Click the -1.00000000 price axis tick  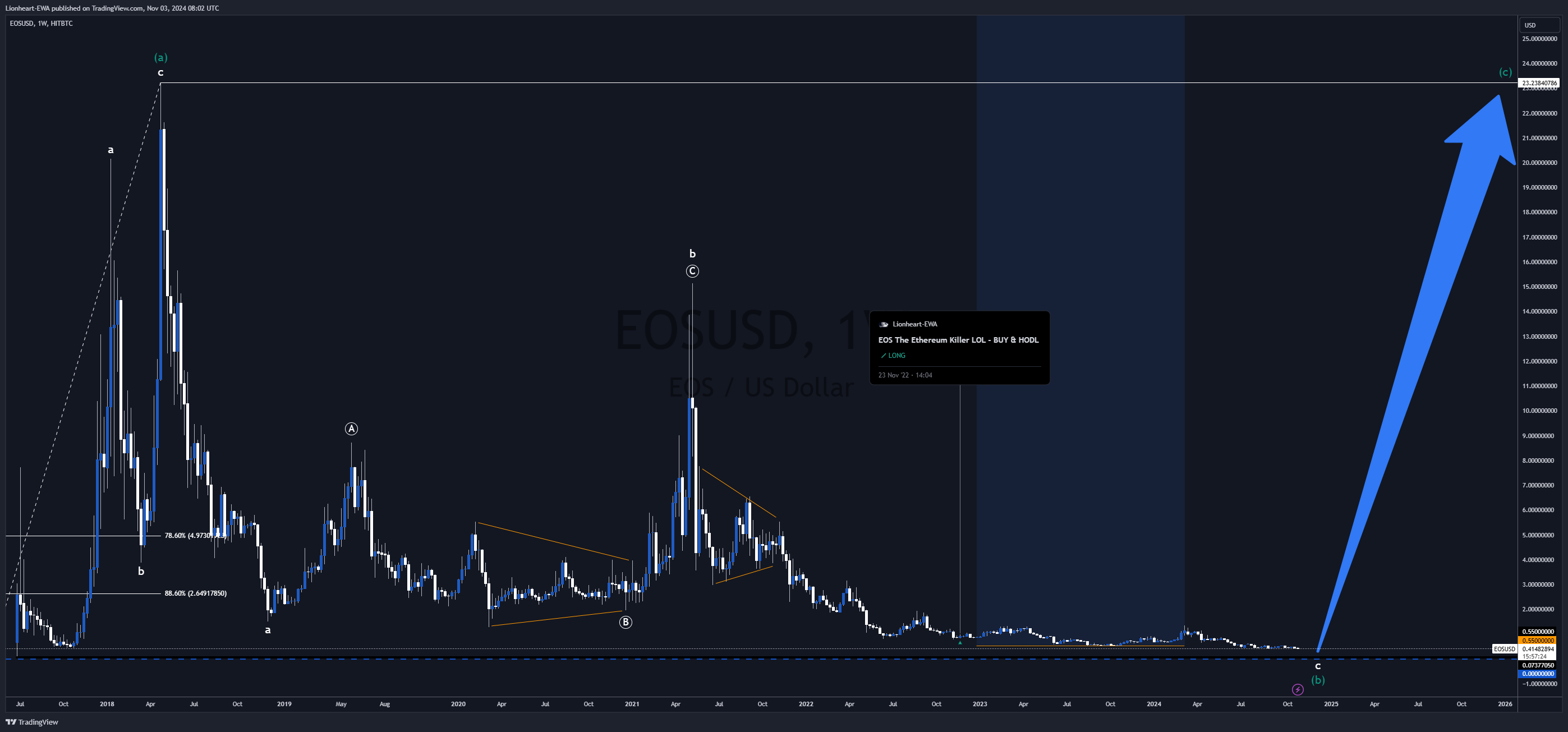tap(1539, 684)
